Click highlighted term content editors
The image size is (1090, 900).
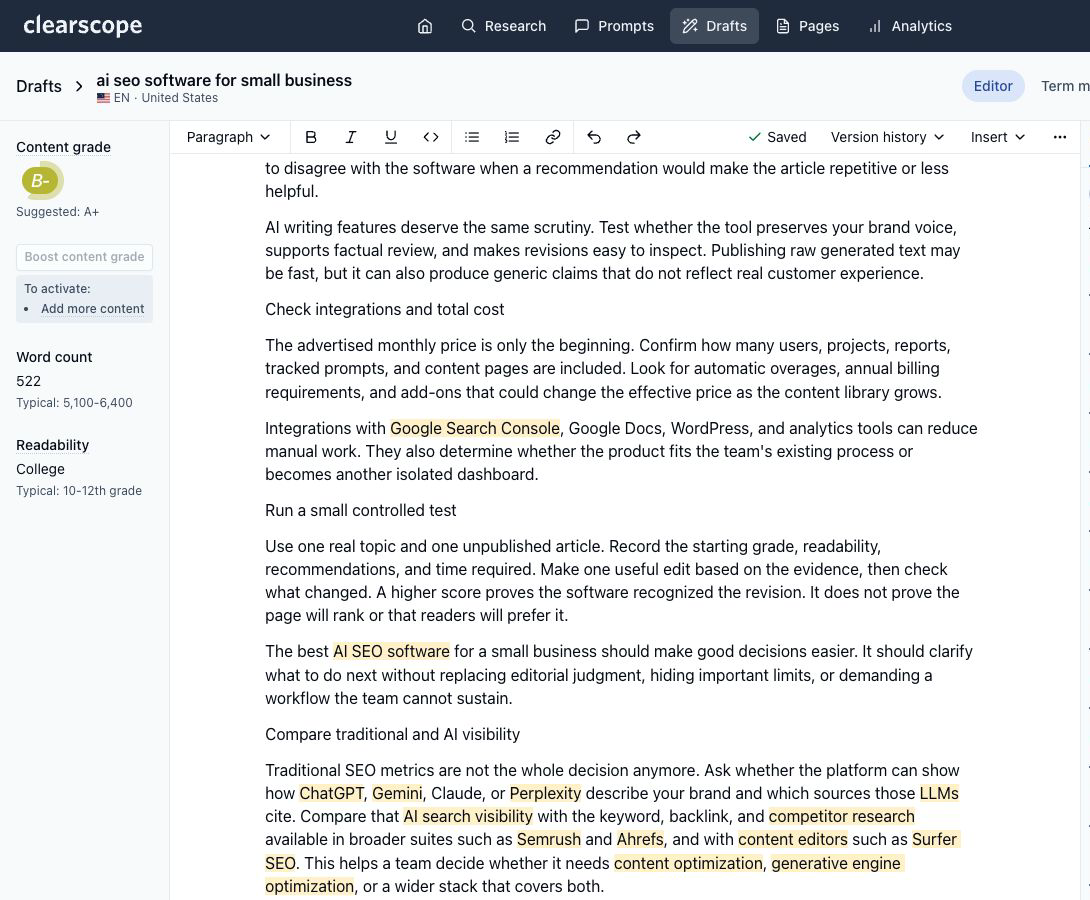792,839
